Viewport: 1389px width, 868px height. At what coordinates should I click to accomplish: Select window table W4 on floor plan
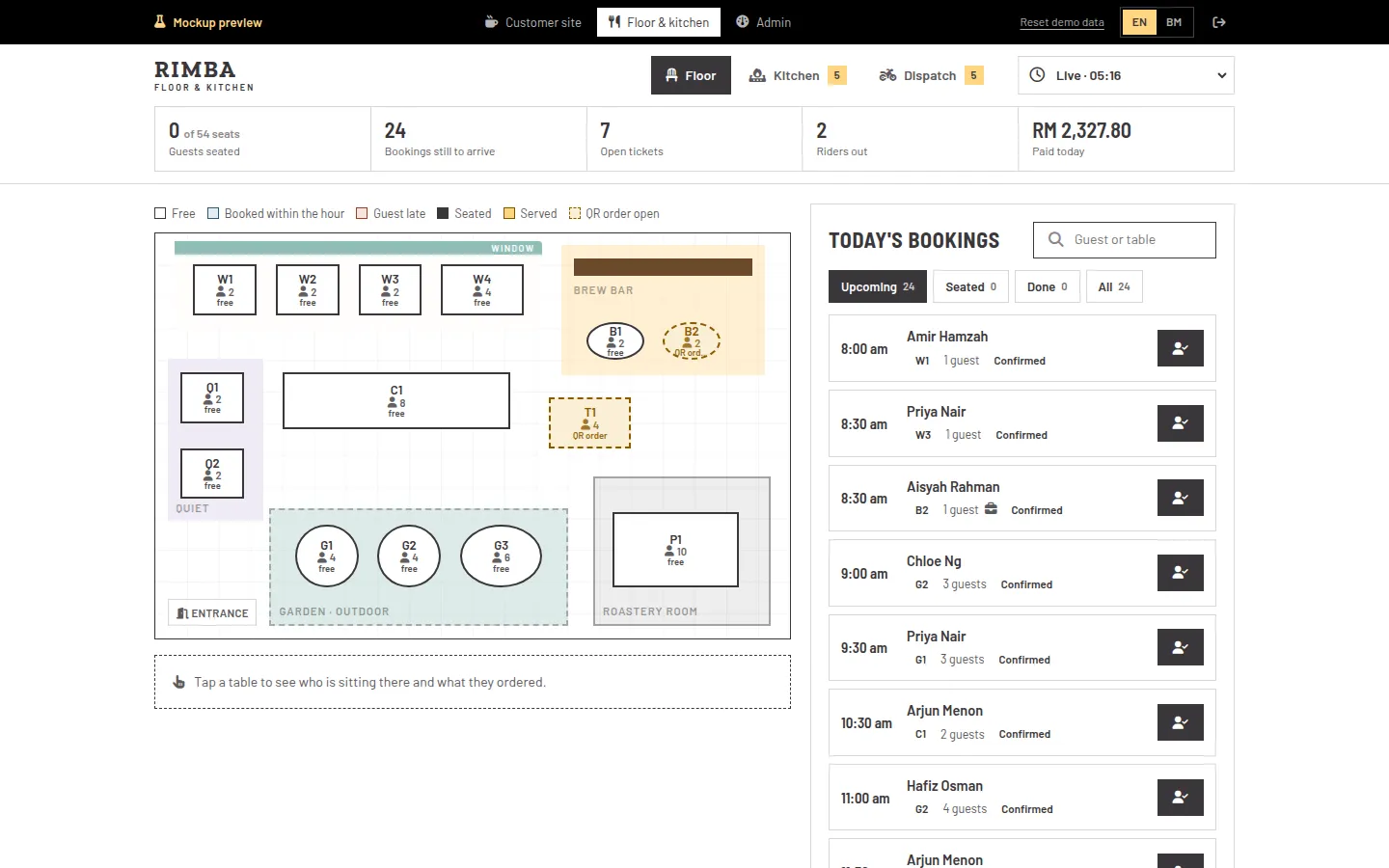click(x=482, y=289)
